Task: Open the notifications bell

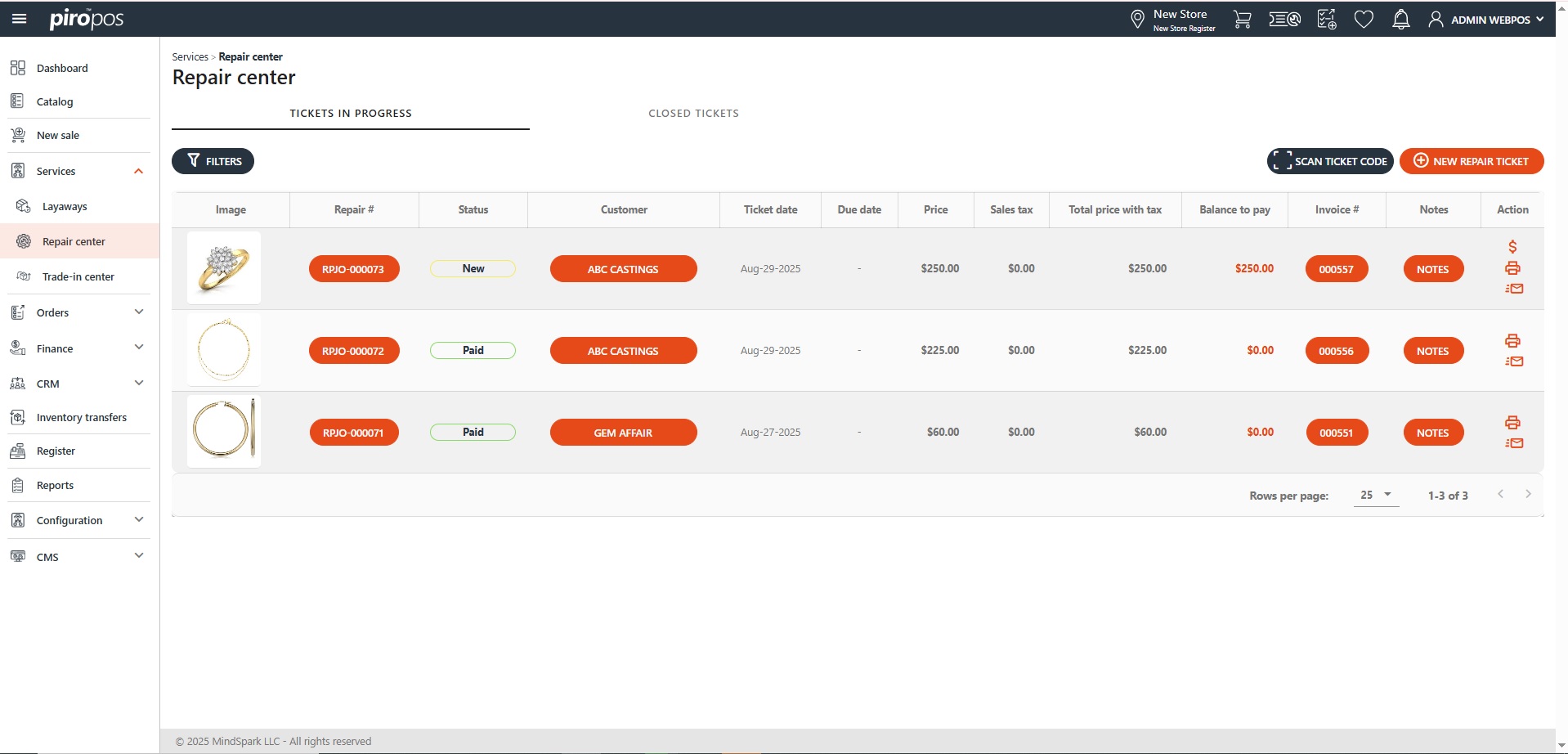Action: (1400, 20)
